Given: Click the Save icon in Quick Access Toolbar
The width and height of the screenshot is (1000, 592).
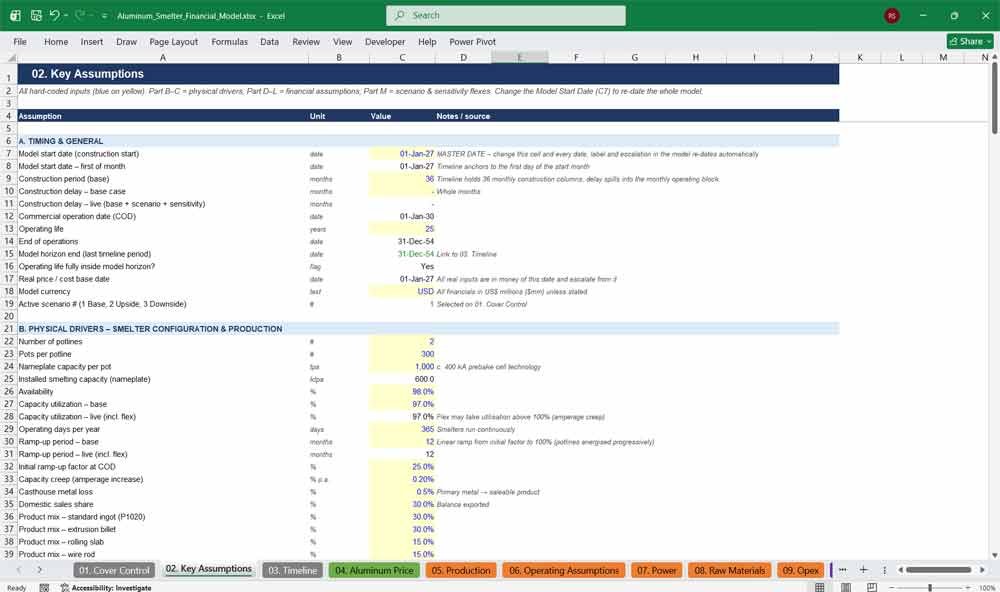Looking at the screenshot, I should click(x=36, y=15).
